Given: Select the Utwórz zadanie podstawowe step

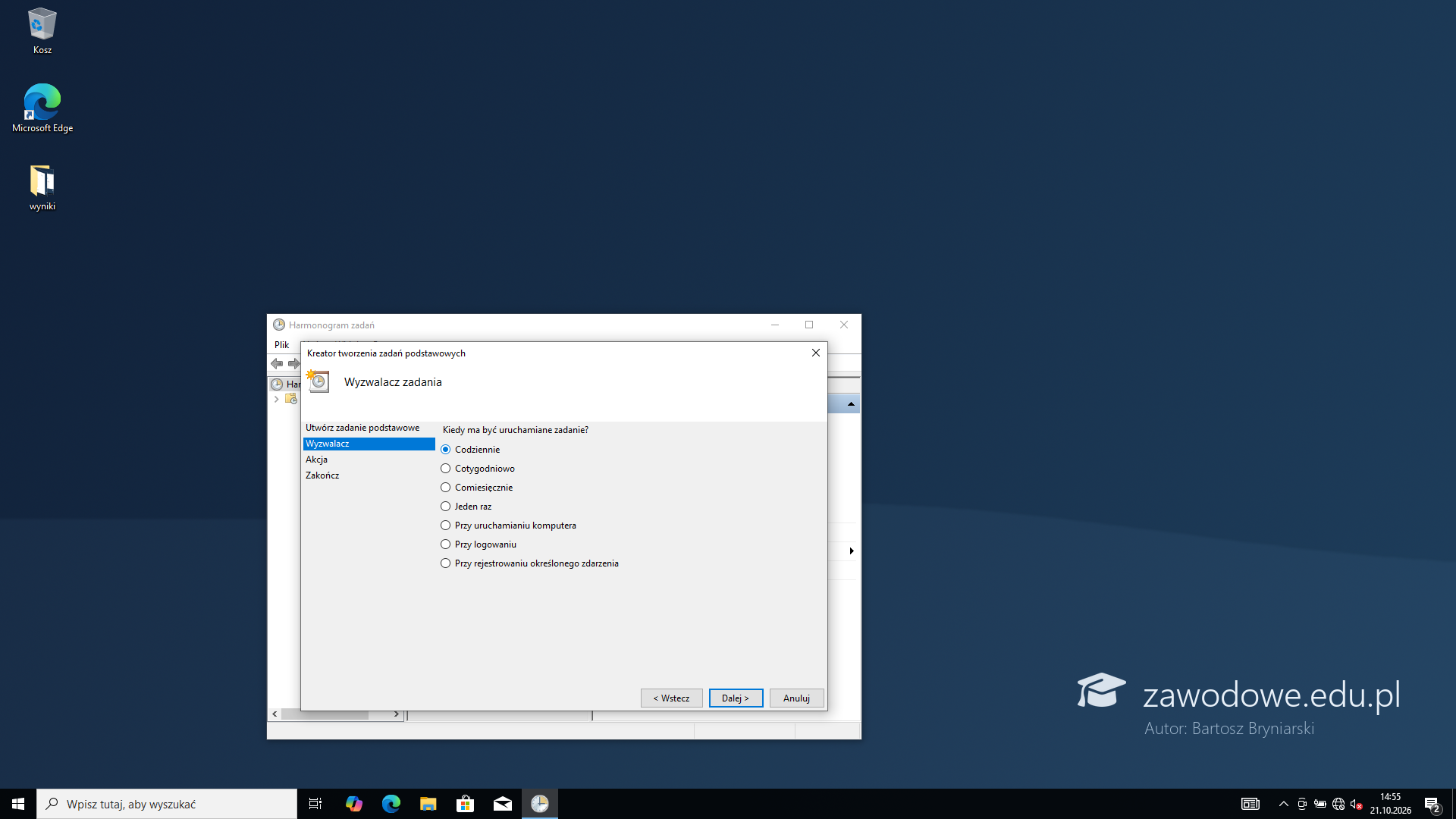Looking at the screenshot, I should click(362, 428).
